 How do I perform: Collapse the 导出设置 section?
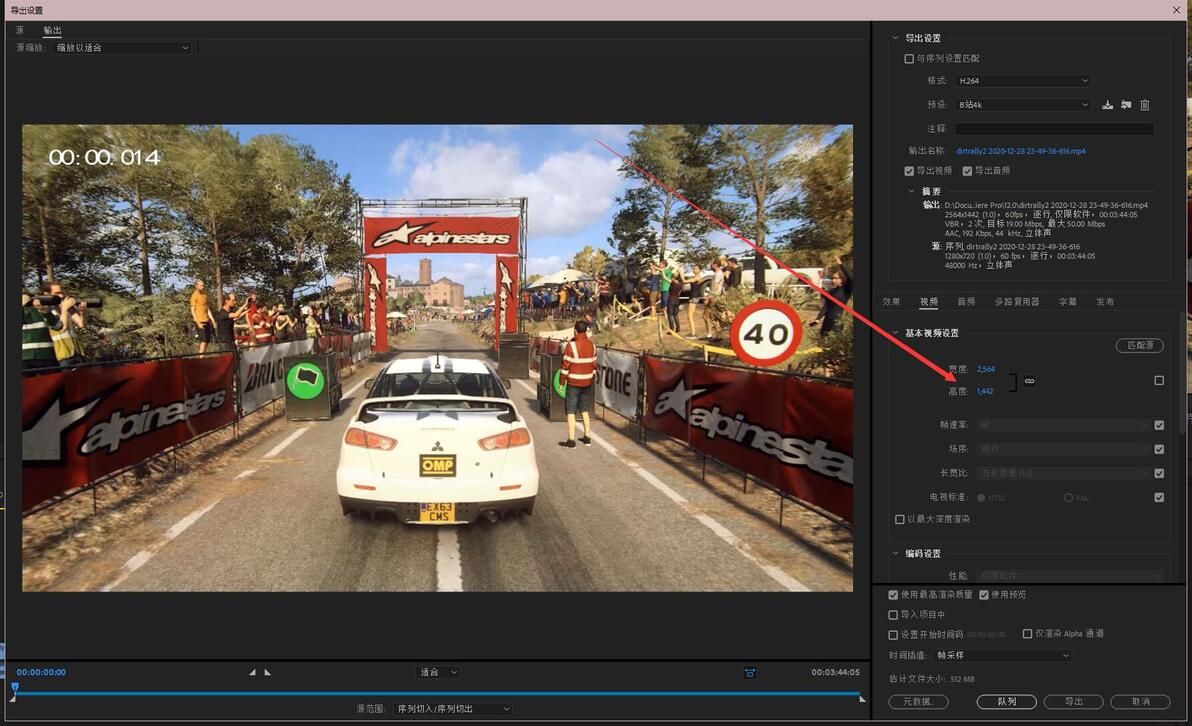click(x=895, y=38)
